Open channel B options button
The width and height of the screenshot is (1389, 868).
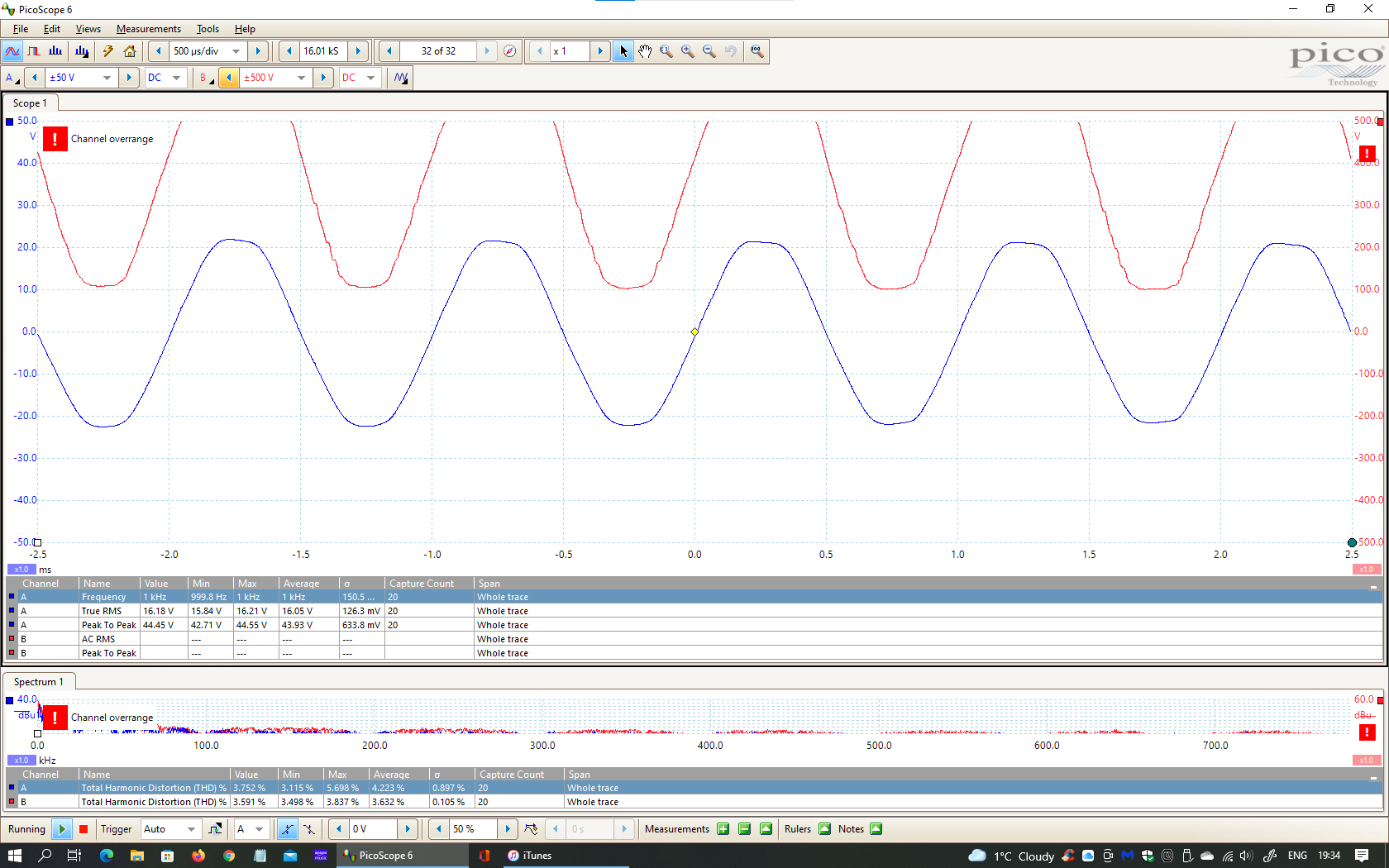coord(206,78)
